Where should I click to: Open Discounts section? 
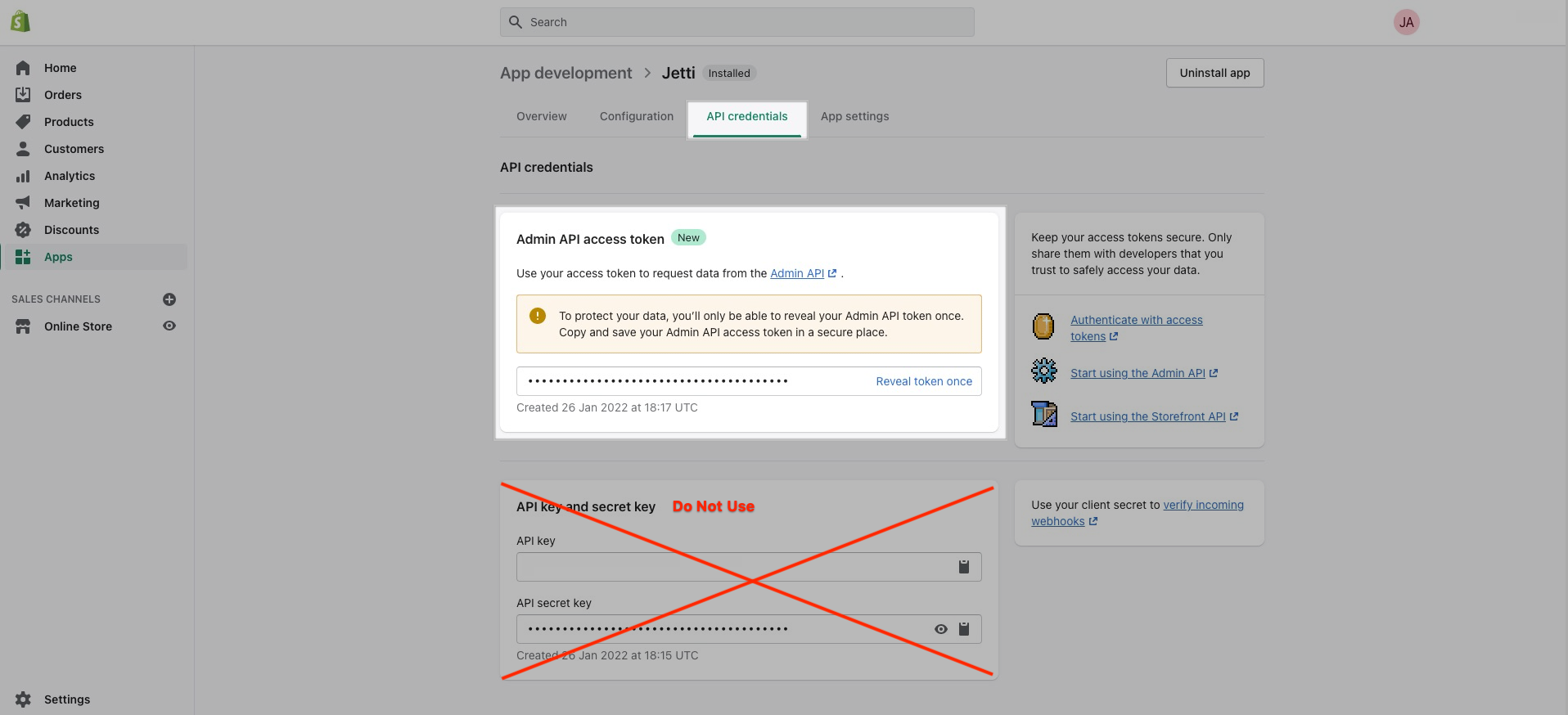tap(71, 230)
